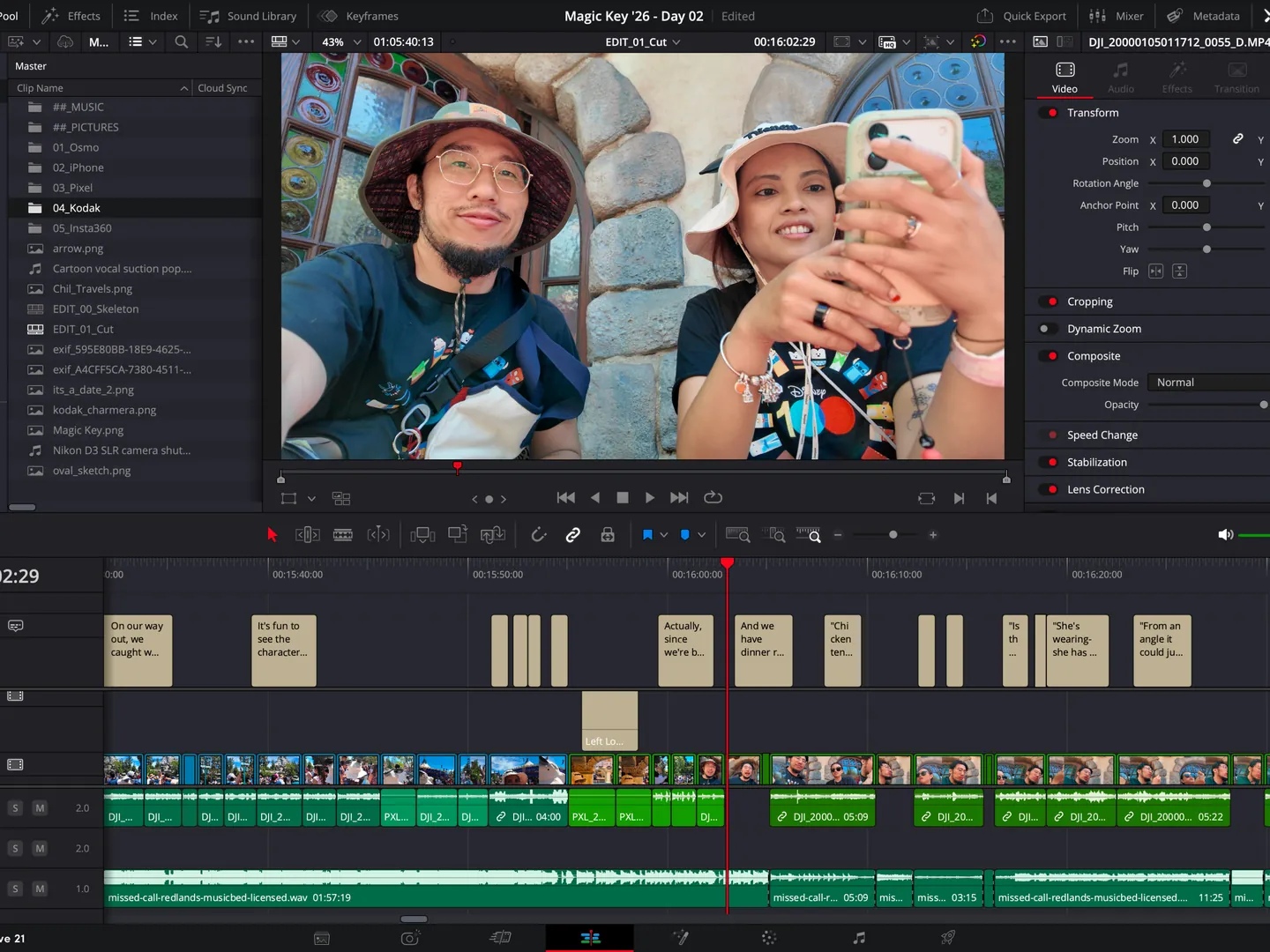Open the 43% viewer zoom dropdown
The image size is (1270, 952).
click(x=341, y=41)
